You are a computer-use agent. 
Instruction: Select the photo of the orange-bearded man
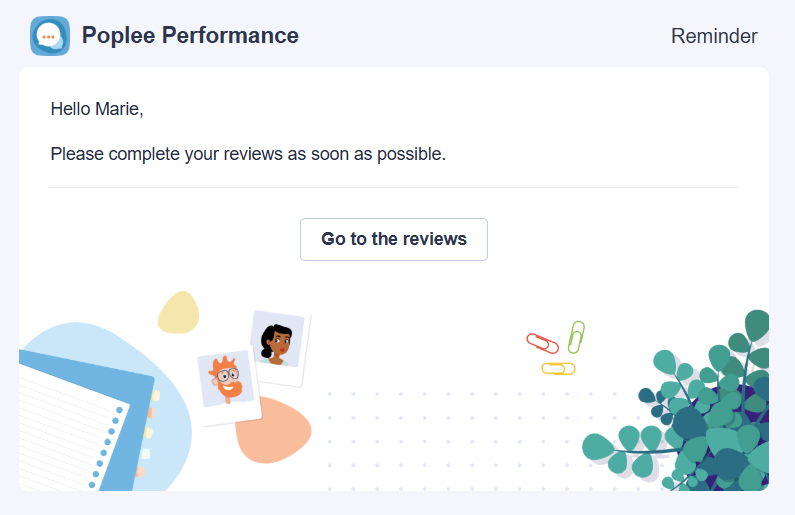coord(228,383)
